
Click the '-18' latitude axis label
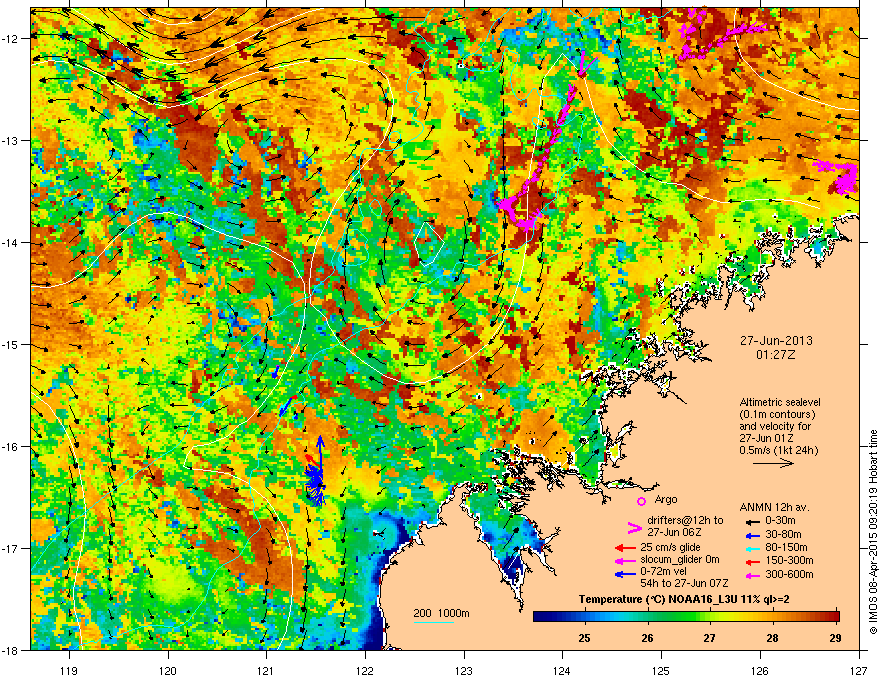11,650
